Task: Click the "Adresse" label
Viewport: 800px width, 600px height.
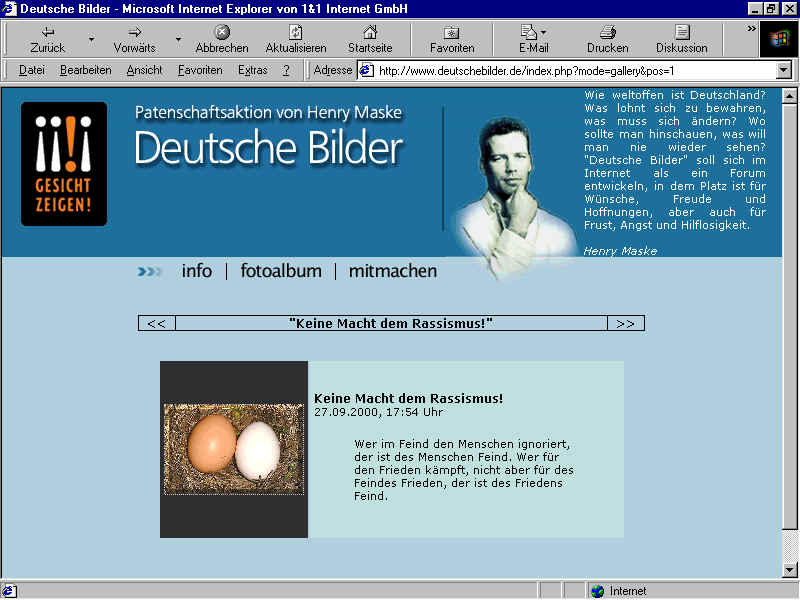Action: point(333,70)
